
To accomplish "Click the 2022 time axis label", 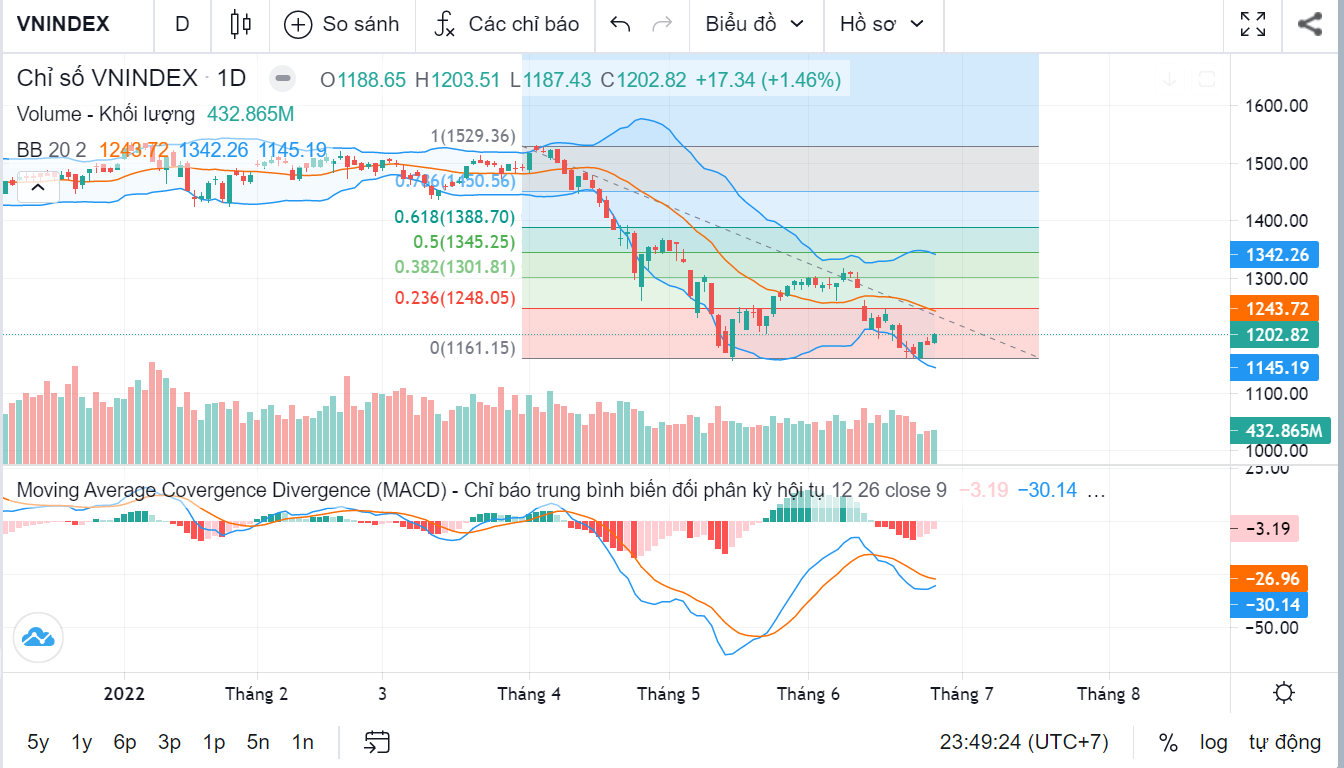I will (x=124, y=694).
